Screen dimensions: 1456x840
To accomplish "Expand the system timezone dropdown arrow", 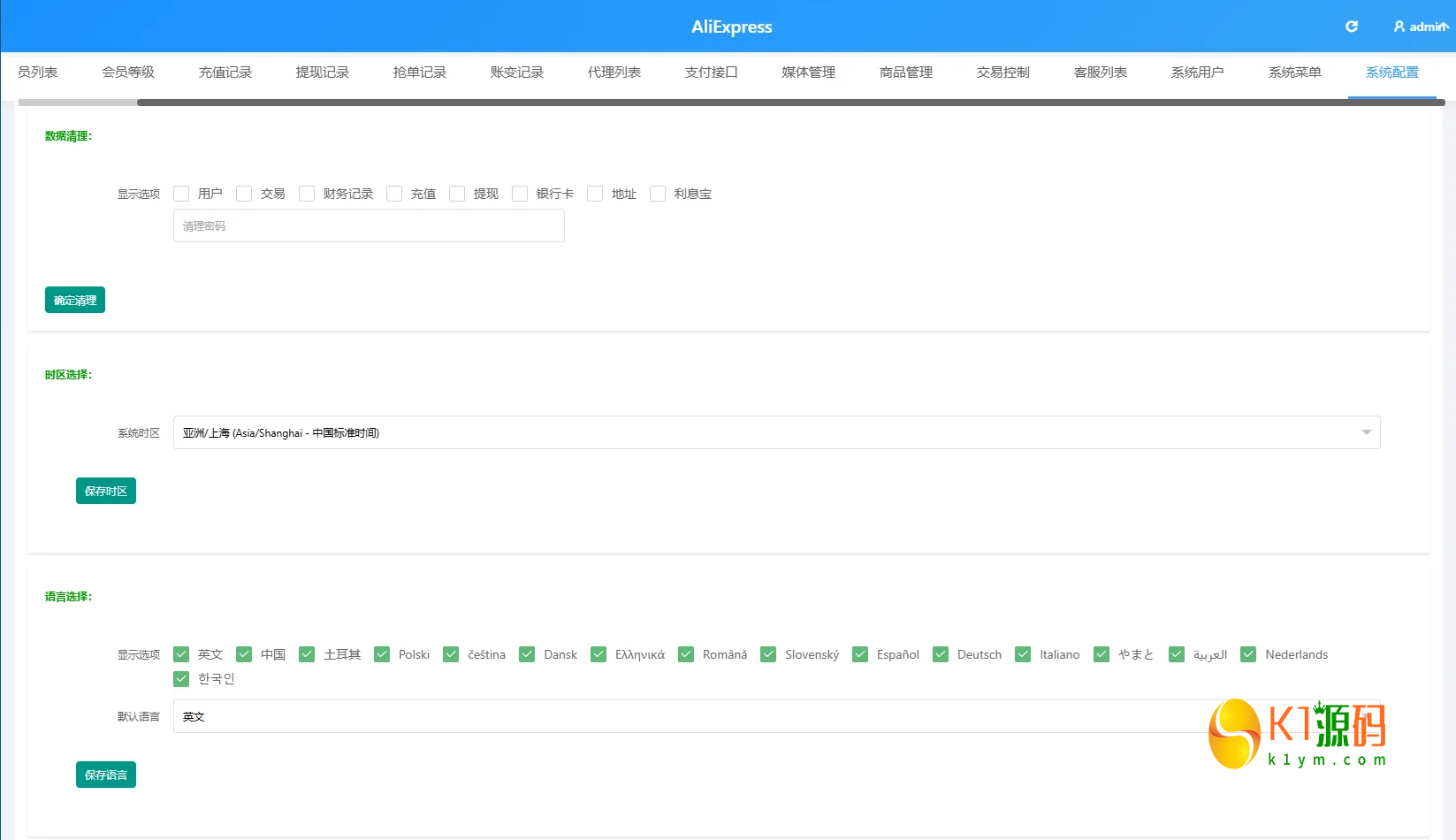I will click(x=1367, y=432).
